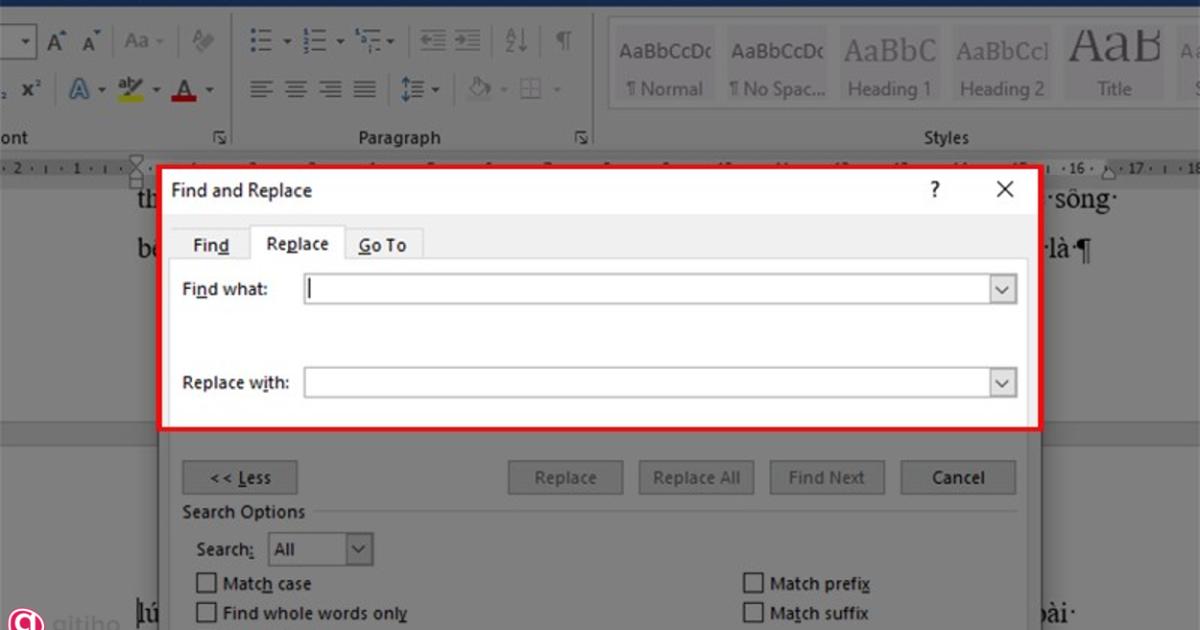Click the Increase Font Size icon
The image size is (1200, 630).
[x=57, y=41]
